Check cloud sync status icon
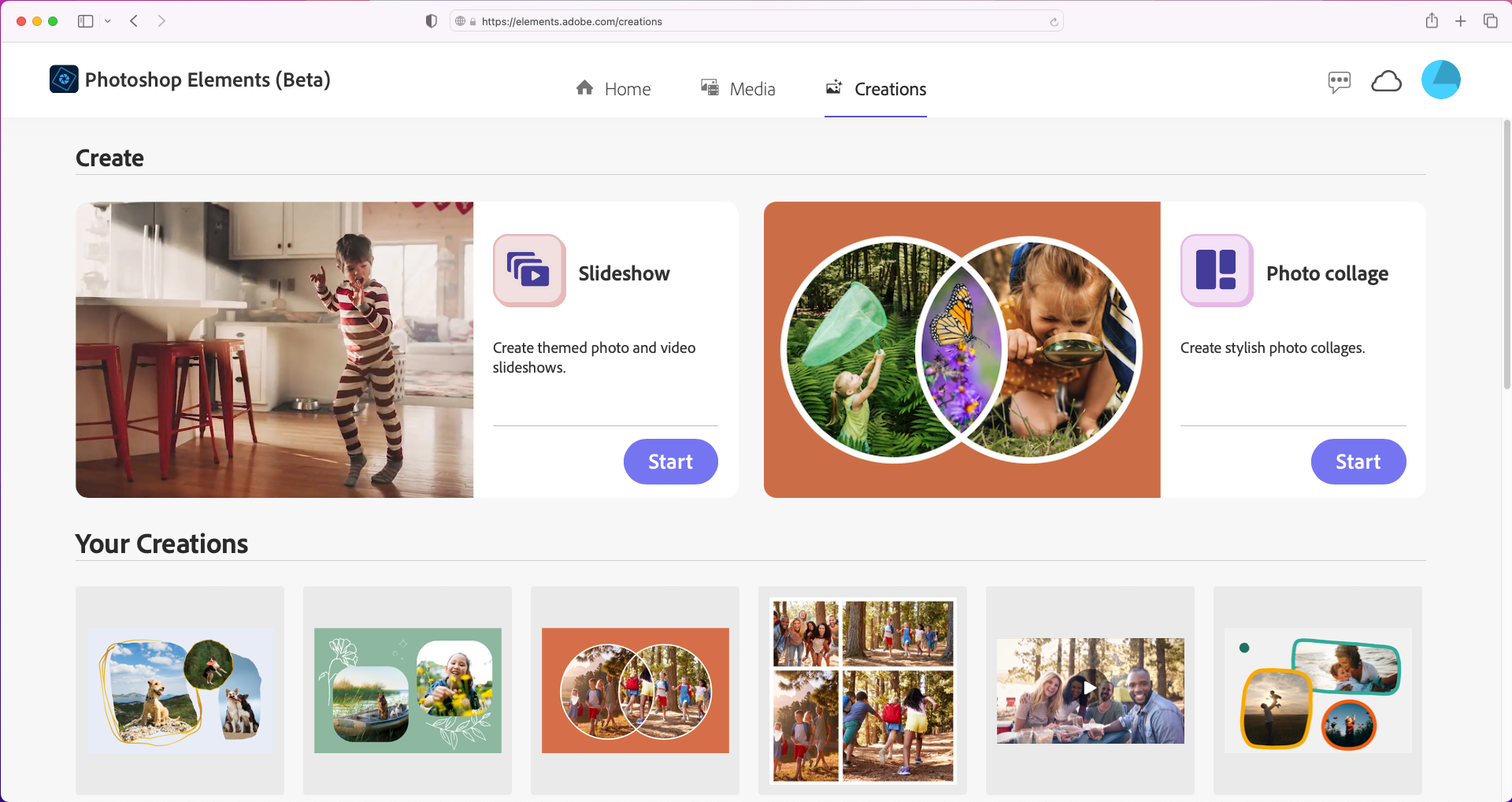 pyautogui.click(x=1387, y=80)
